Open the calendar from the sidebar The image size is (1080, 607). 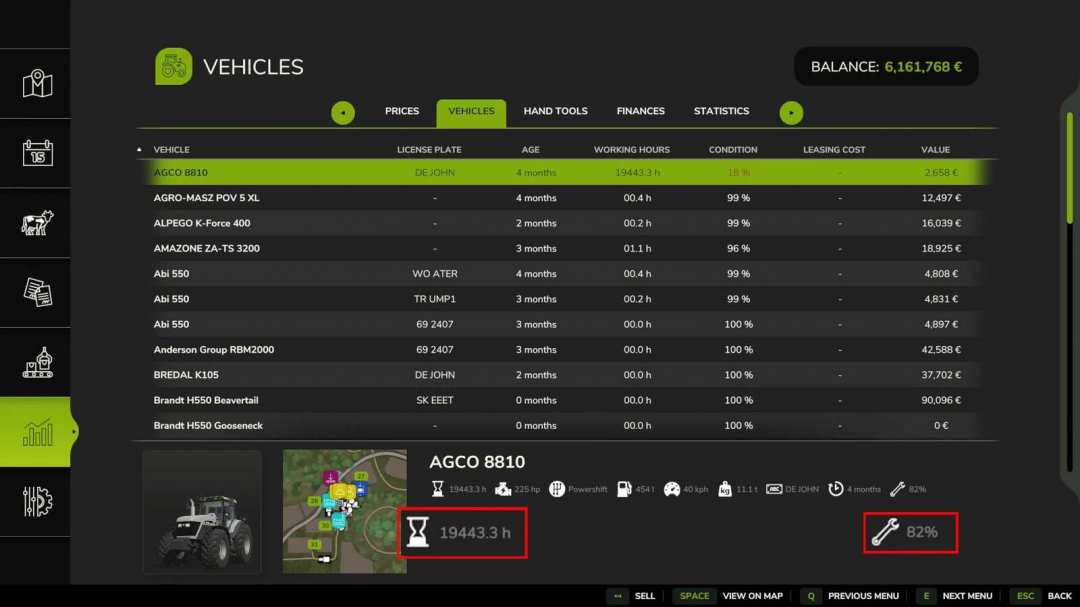36,154
